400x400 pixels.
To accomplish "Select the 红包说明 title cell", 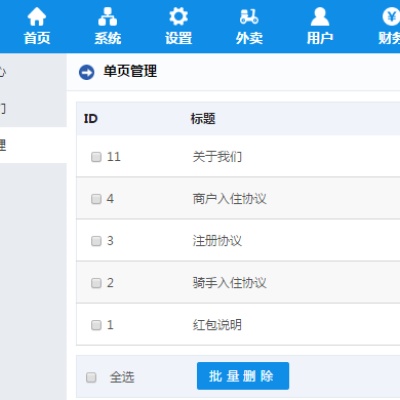I will tap(217, 325).
